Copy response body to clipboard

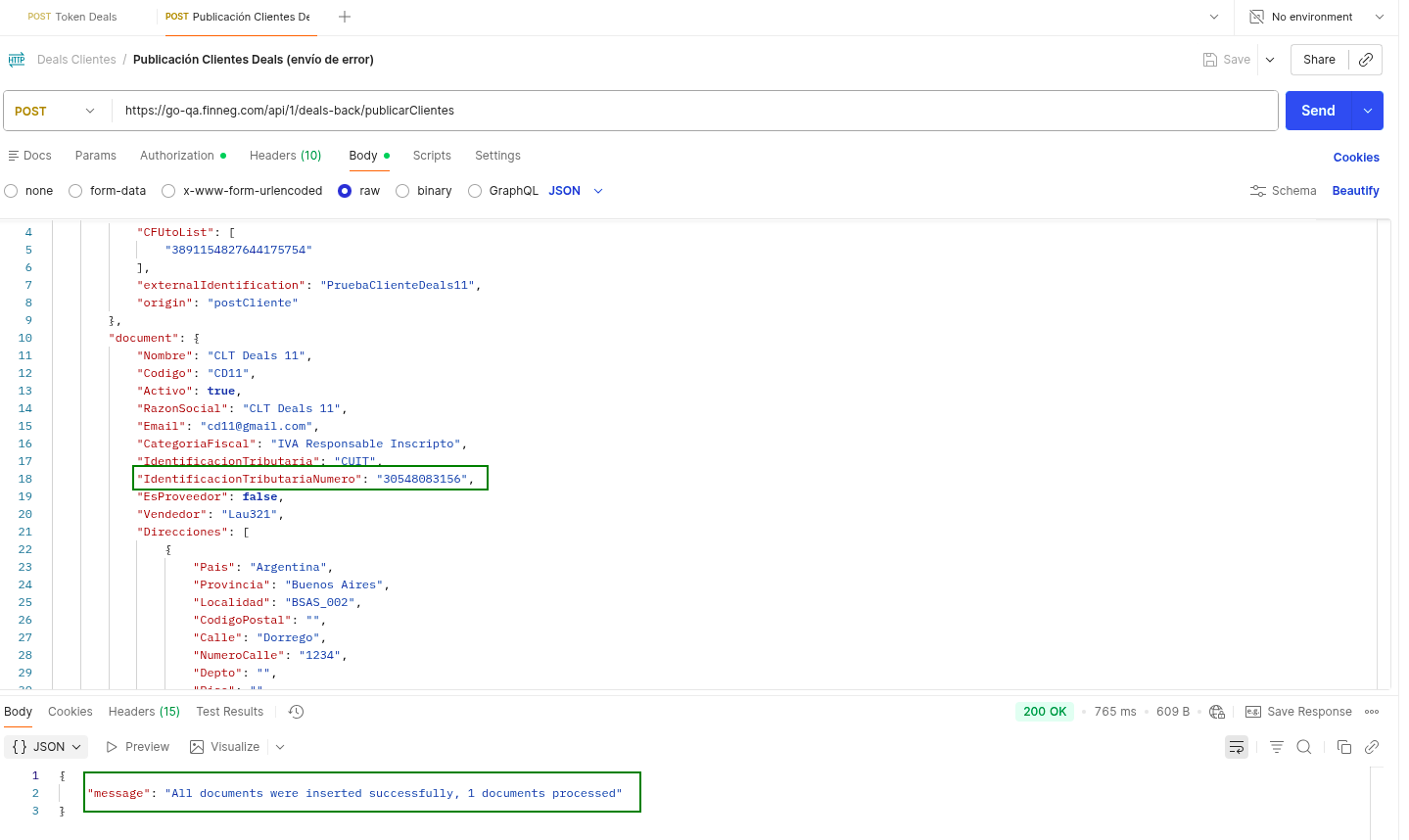[x=1344, y=747]
